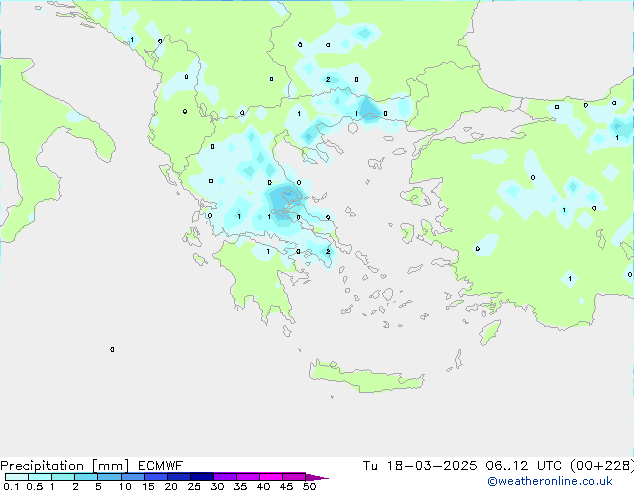
Task: Click the '25' legend scale label
Action: click(x=194, y=486)
